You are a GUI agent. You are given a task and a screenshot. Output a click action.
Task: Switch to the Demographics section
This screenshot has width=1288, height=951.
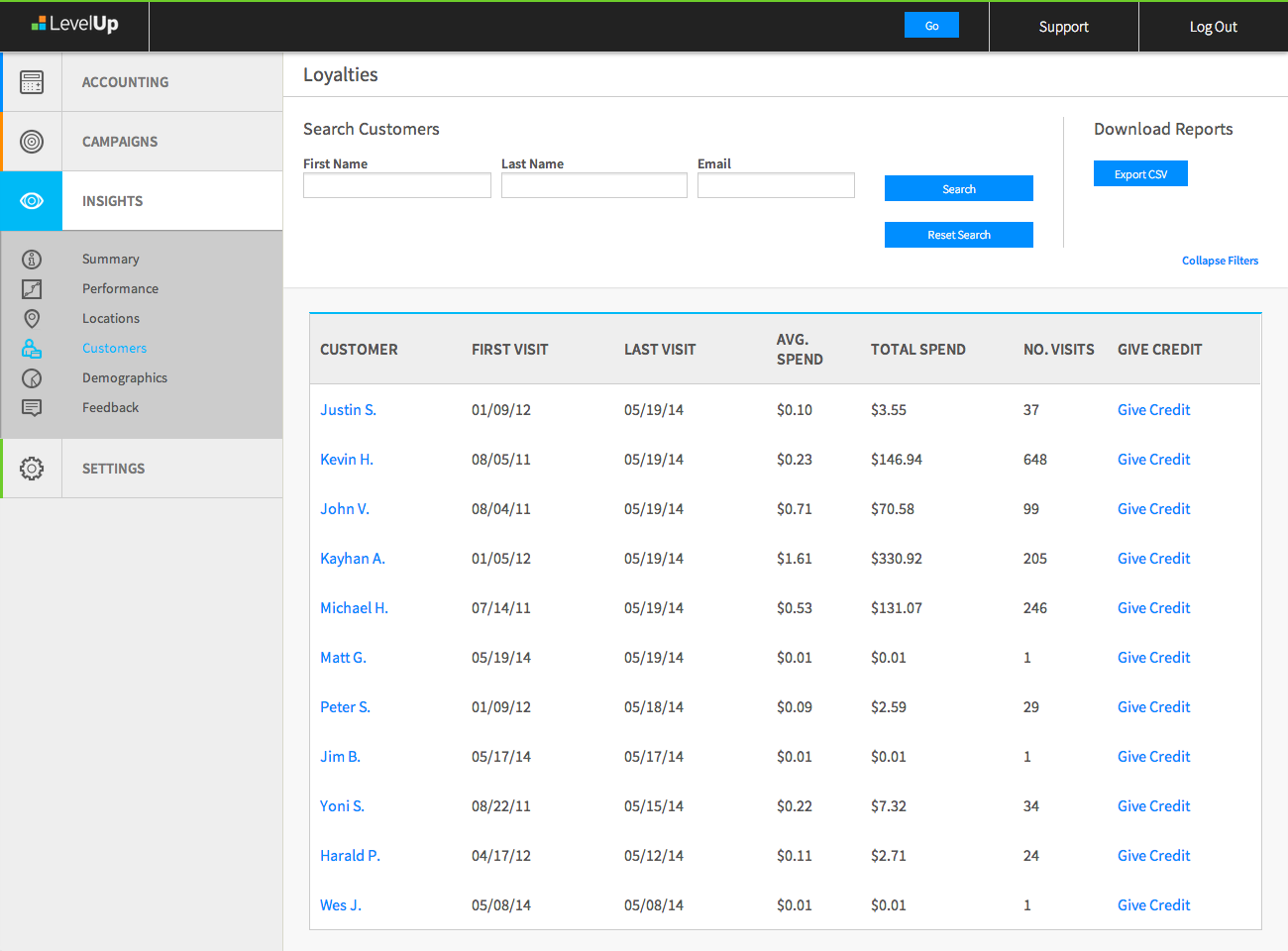pyautogui.click(x=124, y=377)
